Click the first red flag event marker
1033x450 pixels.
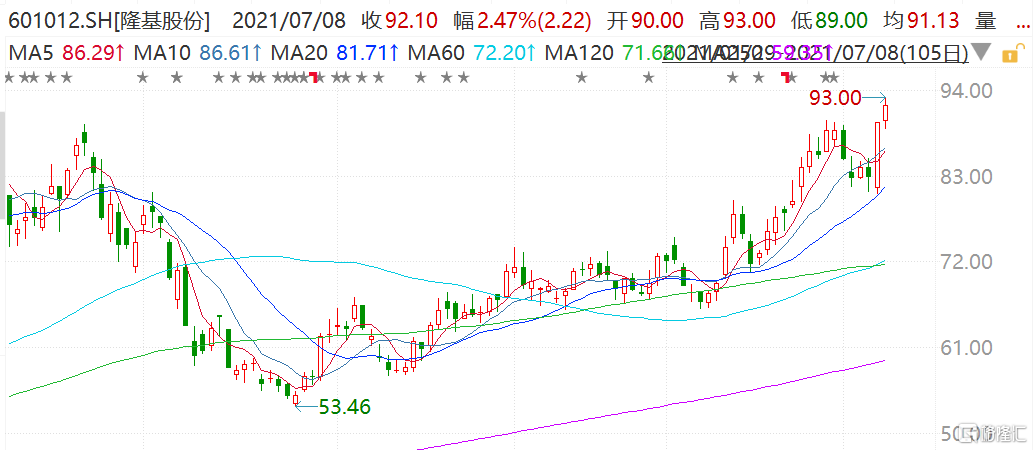click(x=314, y=78)
